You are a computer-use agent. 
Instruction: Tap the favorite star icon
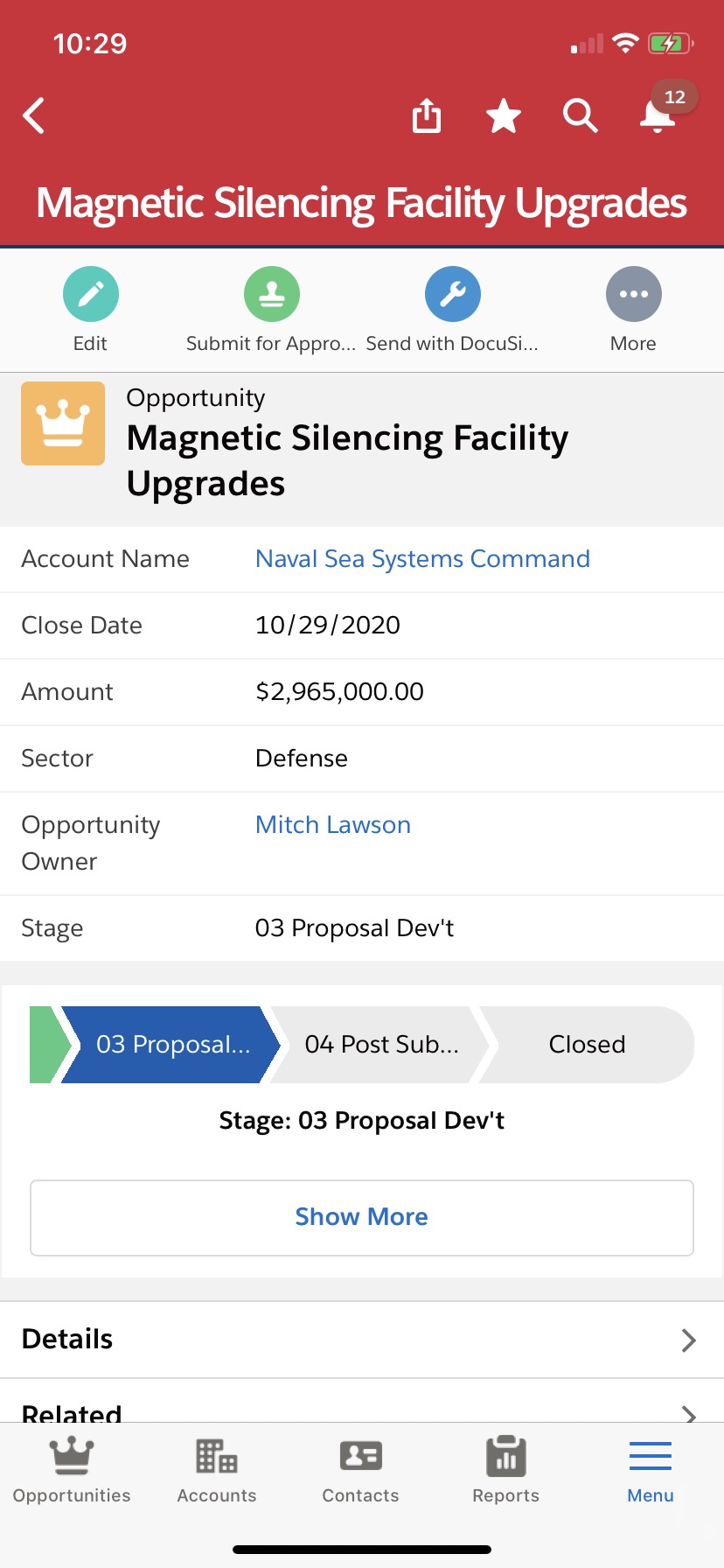coord(504,115)
